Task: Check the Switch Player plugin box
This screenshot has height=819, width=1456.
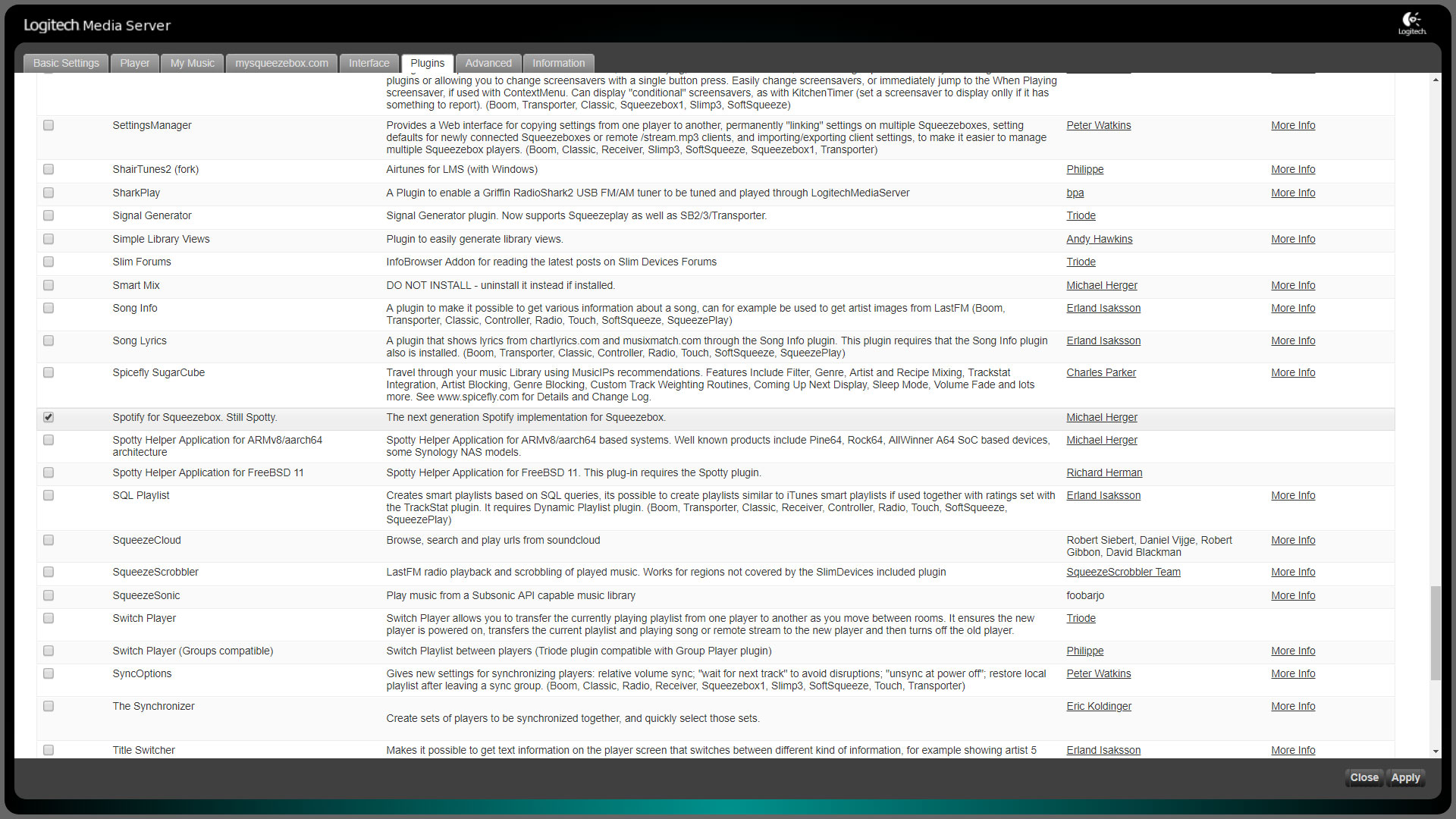Action: pos(49,618)
